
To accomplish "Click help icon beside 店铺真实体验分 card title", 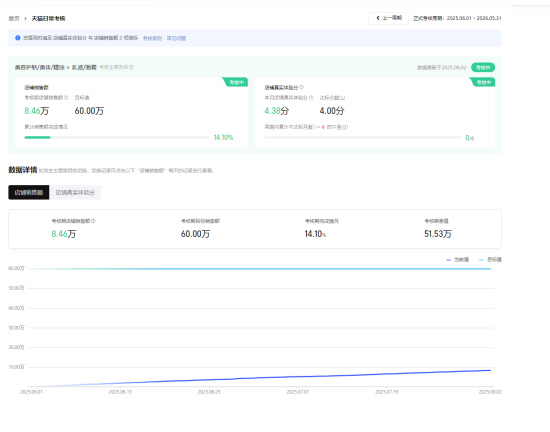I will 302,87.
